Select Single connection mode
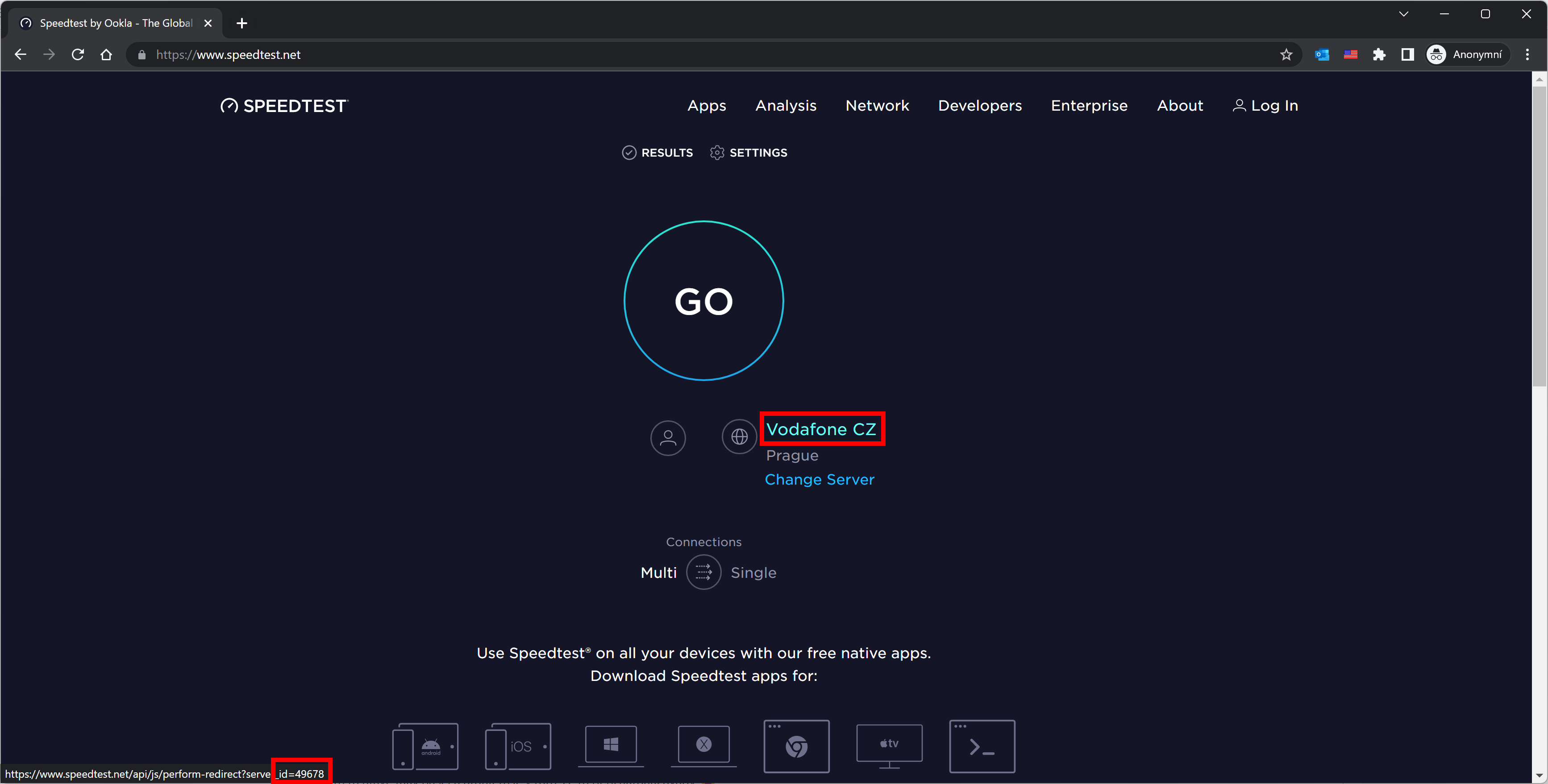Screen dimensions: 1548x784 [x=753, y=573]
